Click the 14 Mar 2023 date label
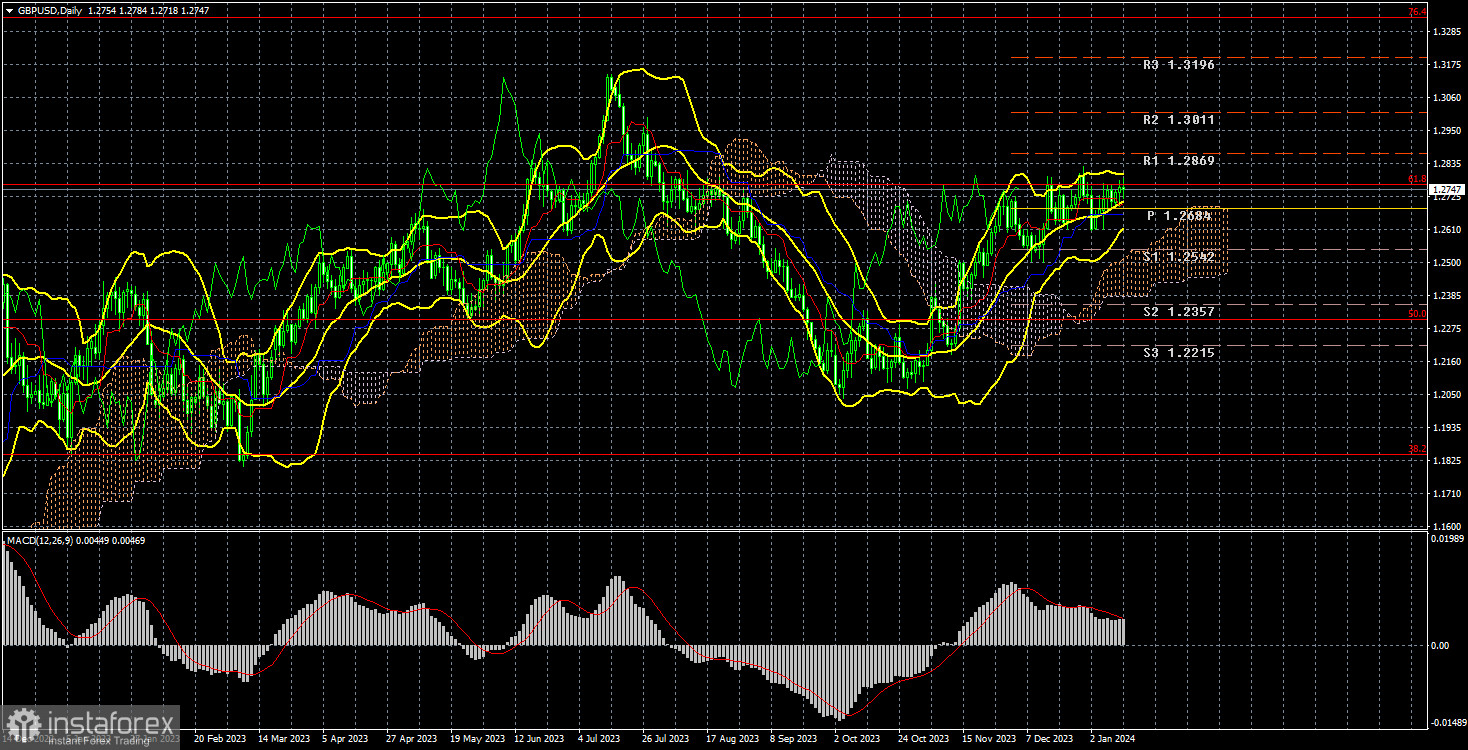 pos(284,739)
